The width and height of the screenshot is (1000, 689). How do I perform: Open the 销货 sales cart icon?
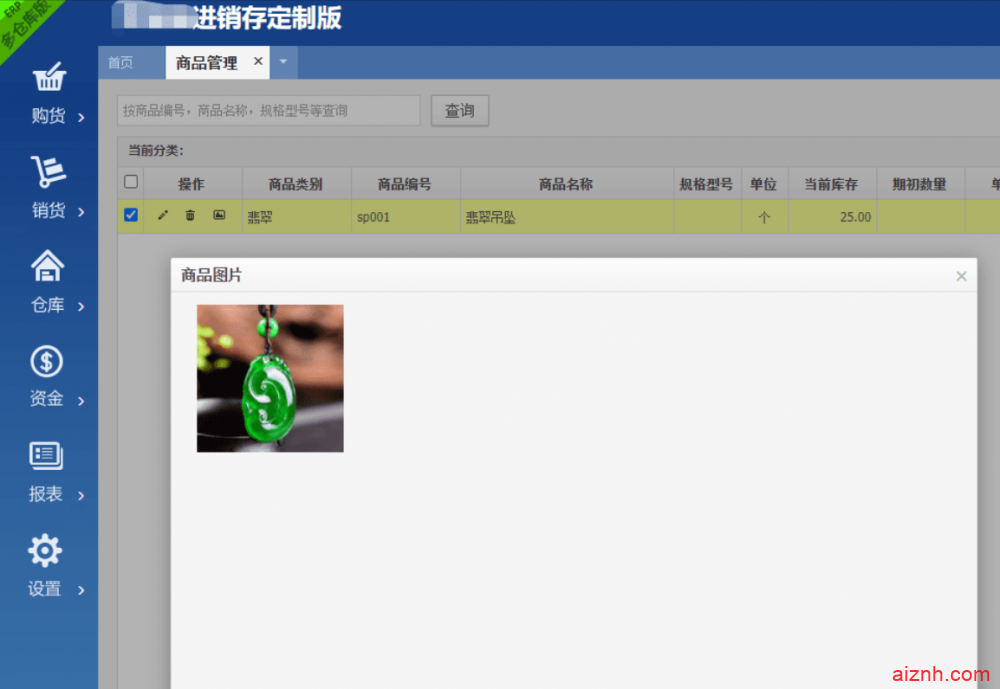[48, 171]
